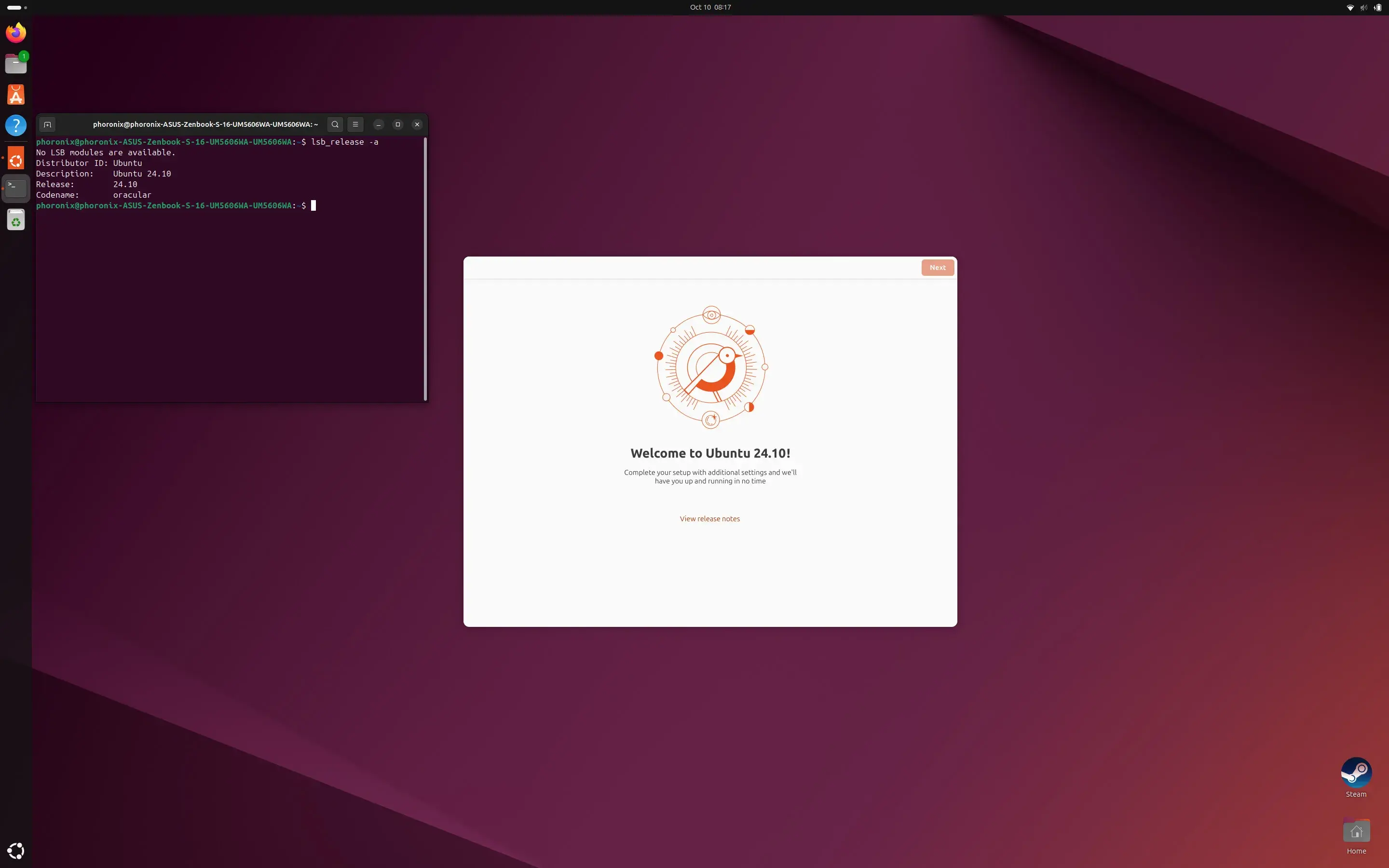Click the screen brightness slider area
Image resolution: width=1389 pixels, height=868 pixels.
(1365, 7)
